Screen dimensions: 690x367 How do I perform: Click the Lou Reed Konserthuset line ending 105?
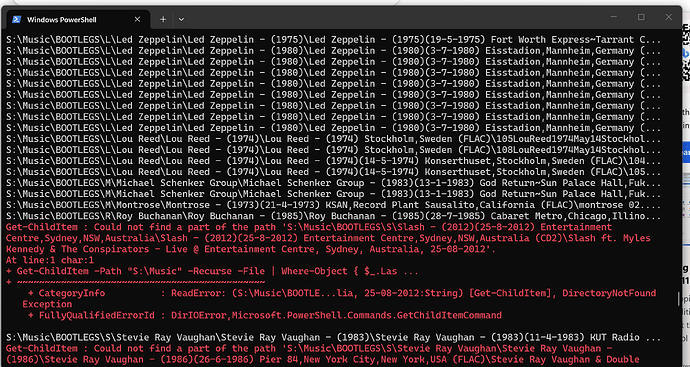coord(333,172)
